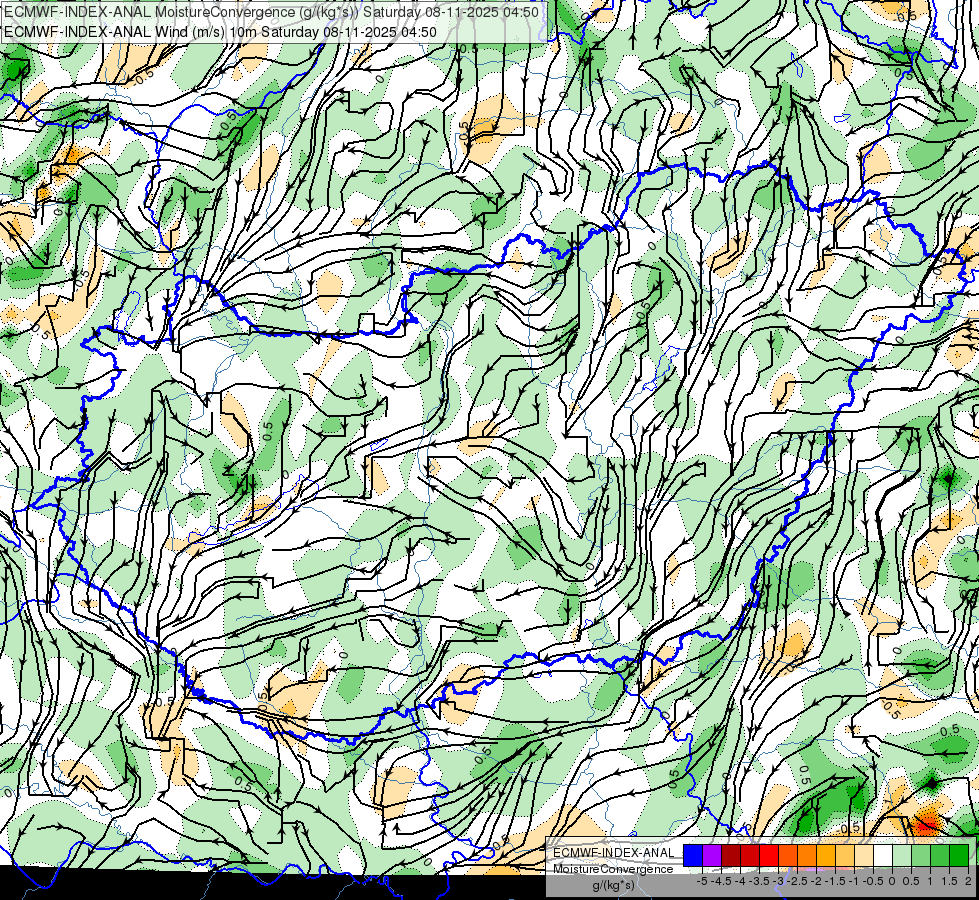Click the 0 value on the legend scale
This screenshot has width=979, height=900.
(892, 881)
